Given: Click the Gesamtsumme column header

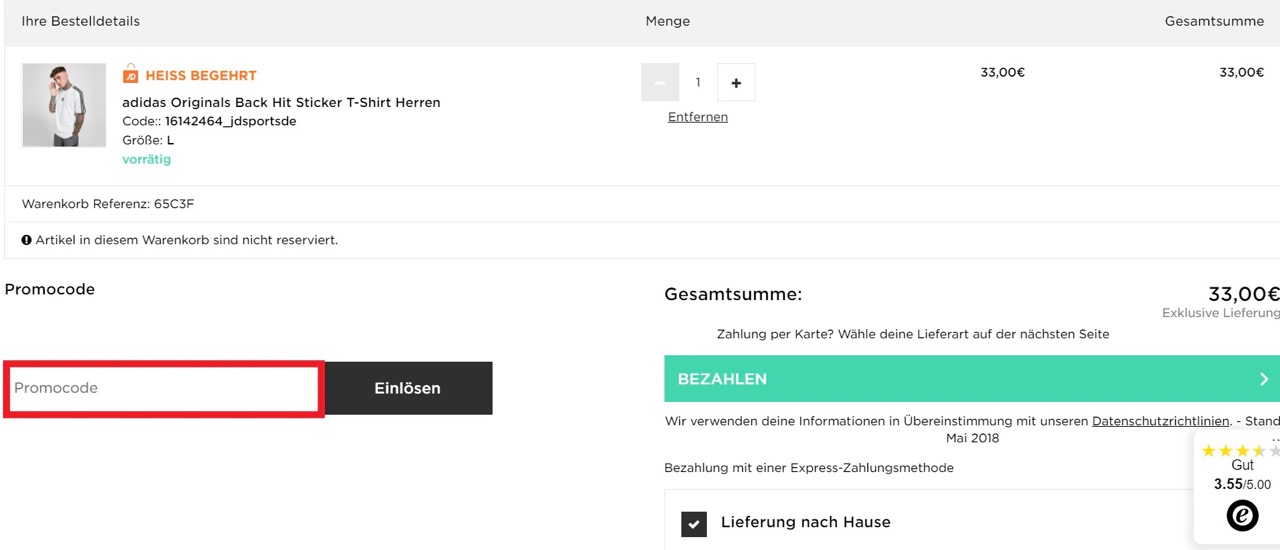Looking at the screenshot, I should pyautogui.click(x=1214, y=21).
